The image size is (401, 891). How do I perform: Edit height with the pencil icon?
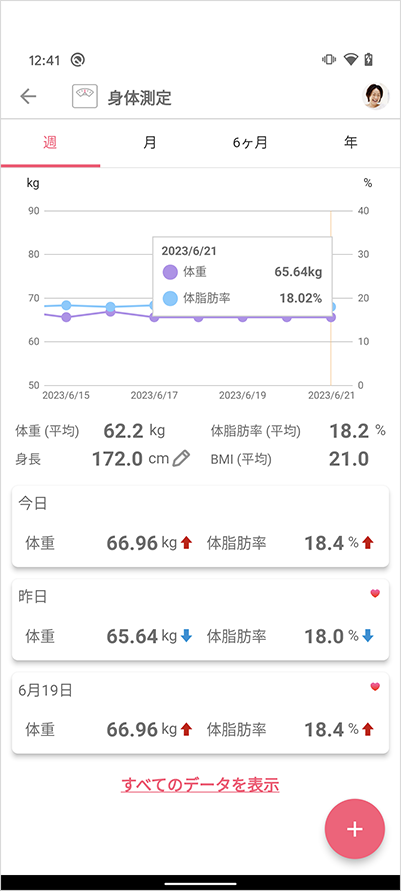(x=181, y=457)
